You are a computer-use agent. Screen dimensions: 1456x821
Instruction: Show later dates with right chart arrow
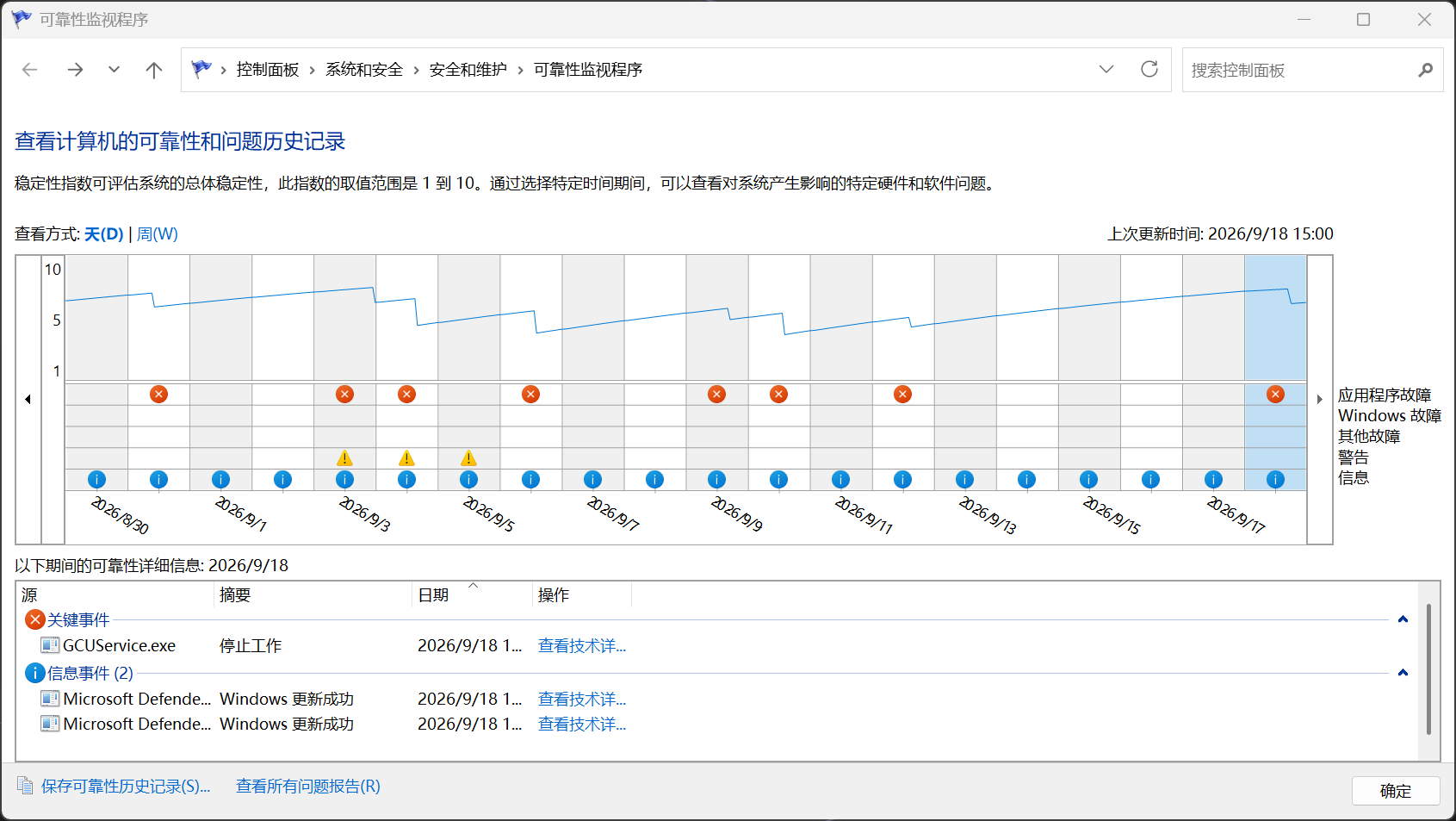point(1319,399)
